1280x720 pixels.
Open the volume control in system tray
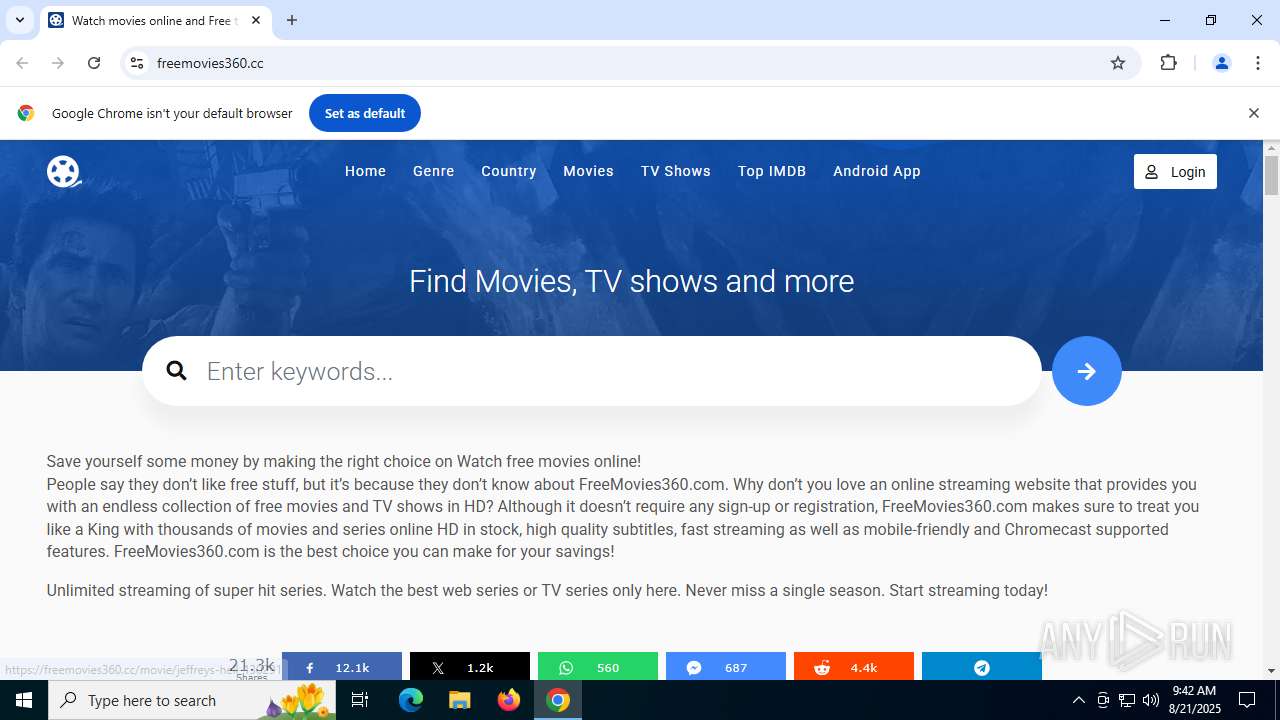[1151, 700]
